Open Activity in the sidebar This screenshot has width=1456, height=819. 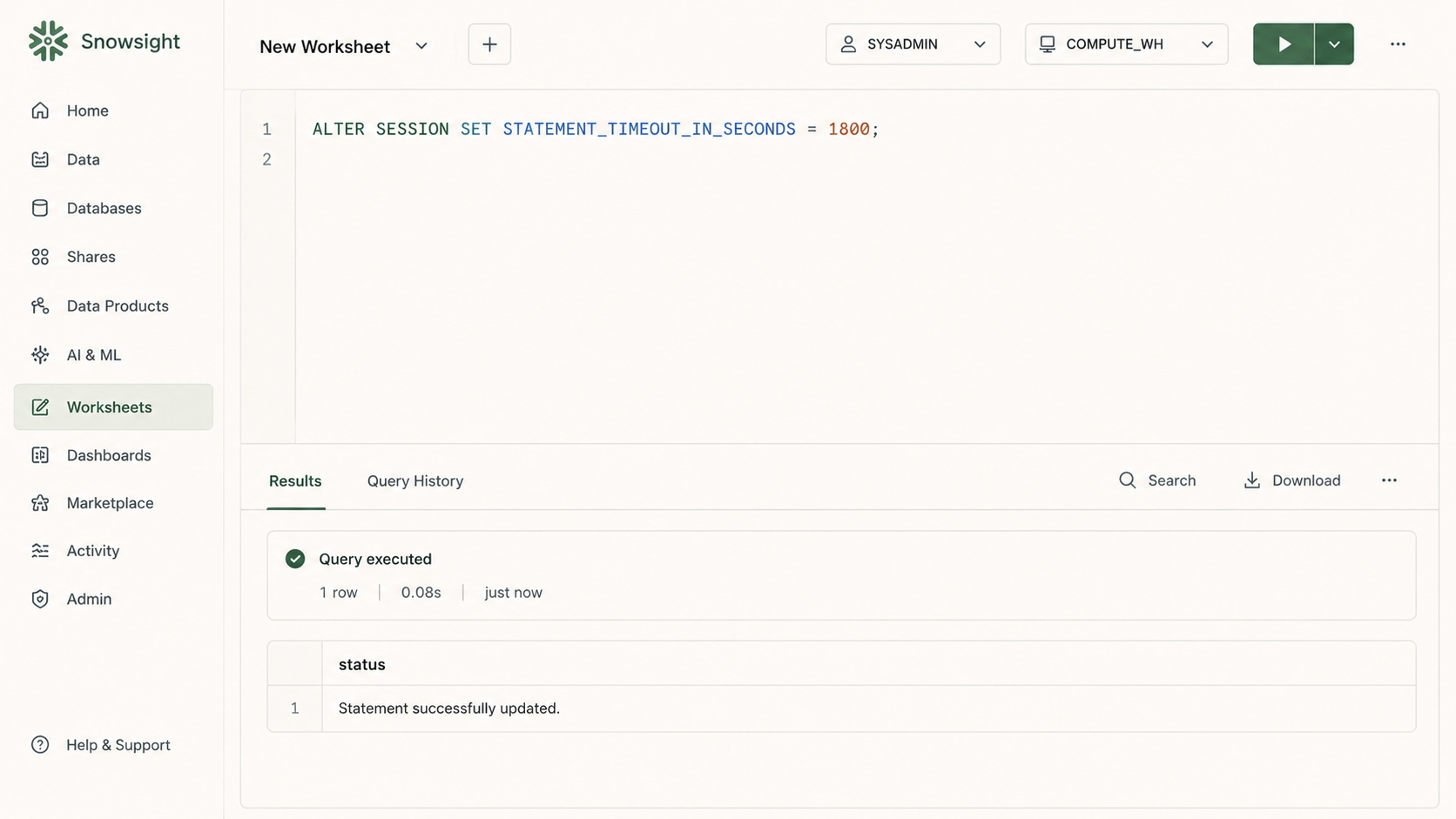click(x=113, y=551)
